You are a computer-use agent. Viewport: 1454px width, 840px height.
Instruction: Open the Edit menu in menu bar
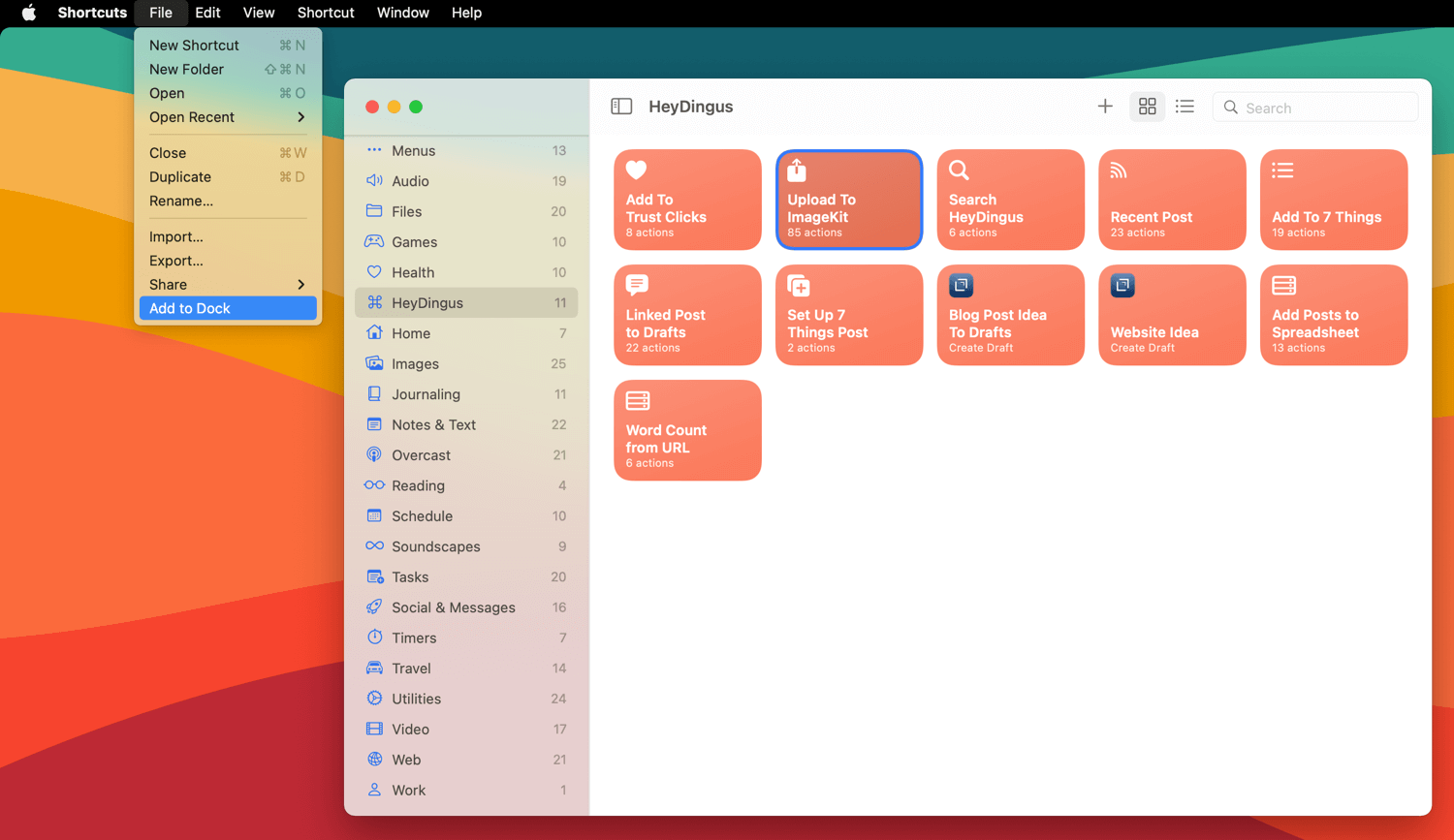click(207, 13)
